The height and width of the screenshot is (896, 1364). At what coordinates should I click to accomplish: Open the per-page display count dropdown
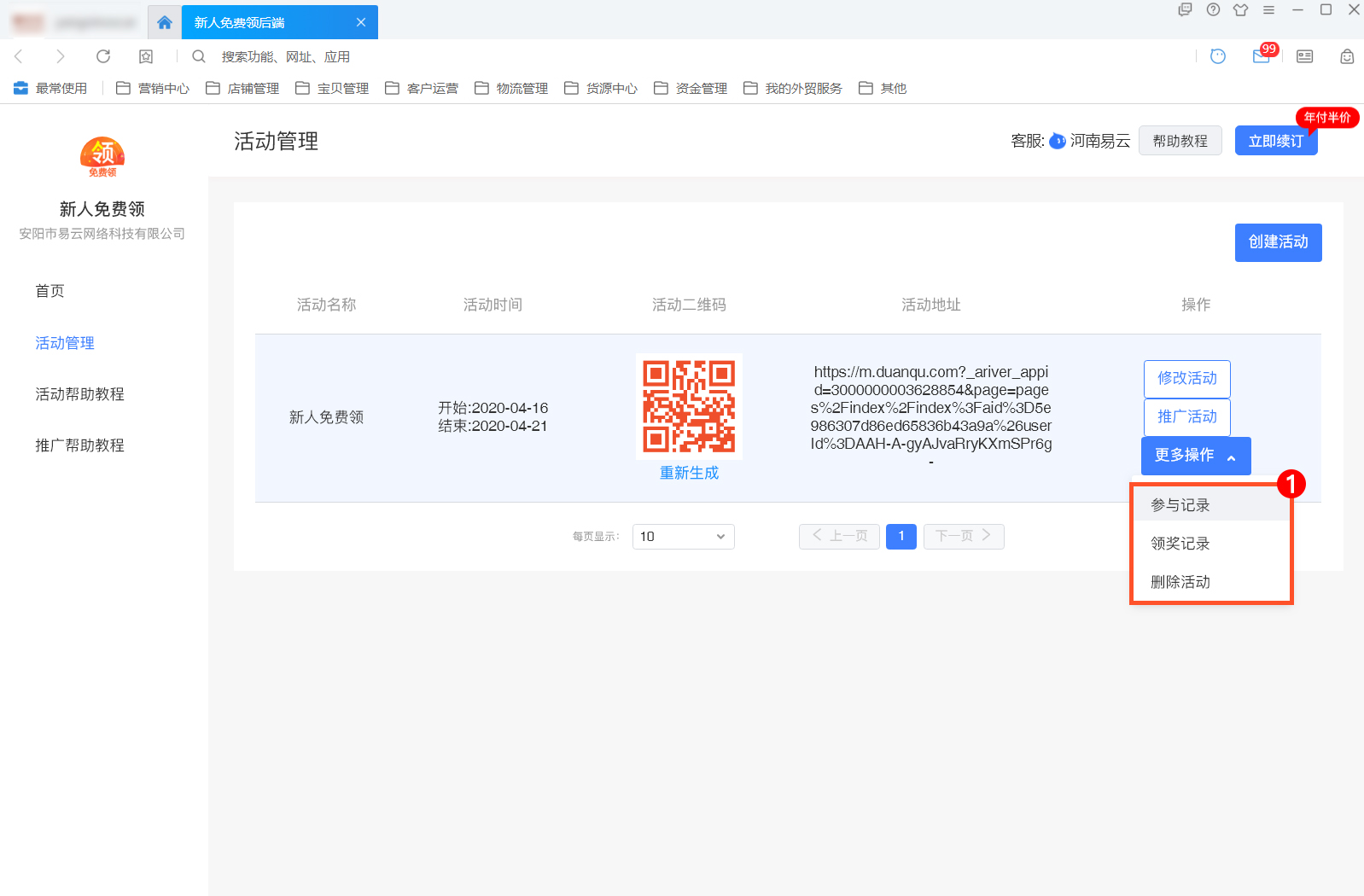pos(683,537)
